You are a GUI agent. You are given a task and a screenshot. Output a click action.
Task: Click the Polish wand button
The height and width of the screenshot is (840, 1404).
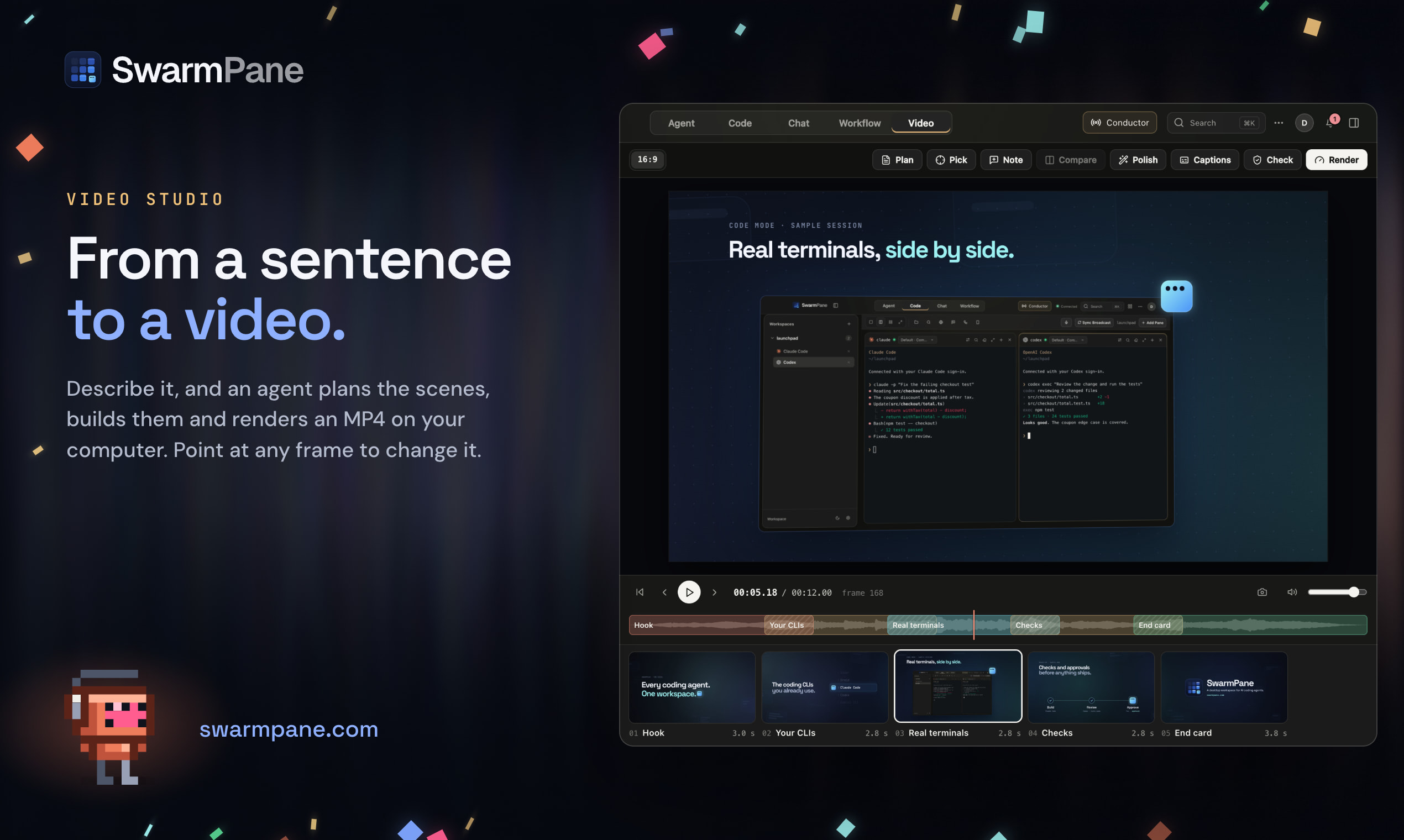click(1138, 160)
